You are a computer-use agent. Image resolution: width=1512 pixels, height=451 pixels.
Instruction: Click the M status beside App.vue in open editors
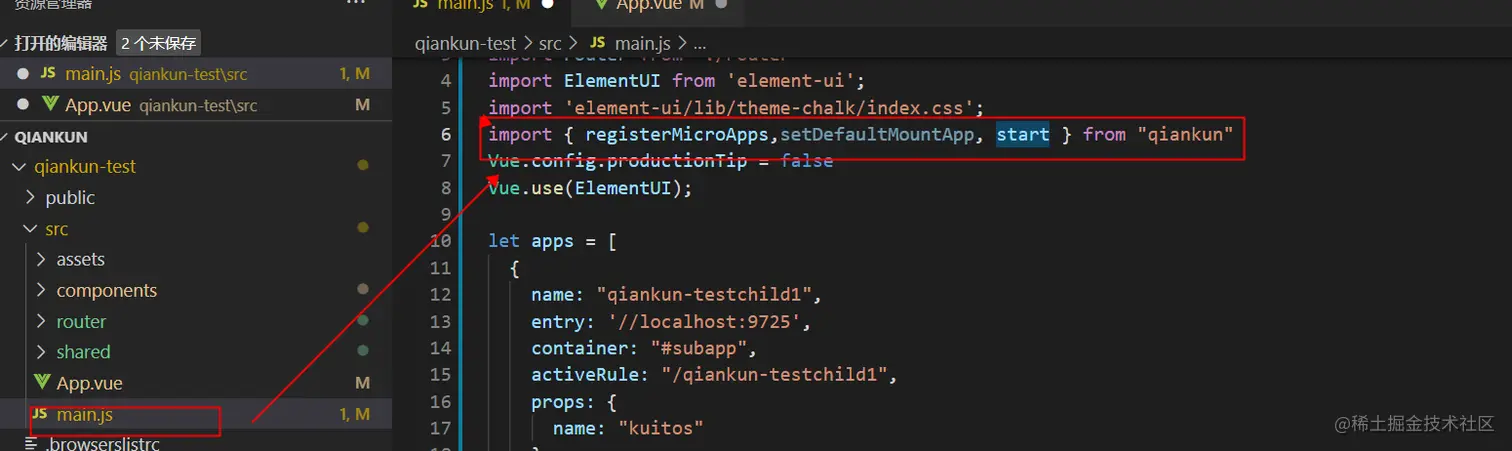[362, 105]
